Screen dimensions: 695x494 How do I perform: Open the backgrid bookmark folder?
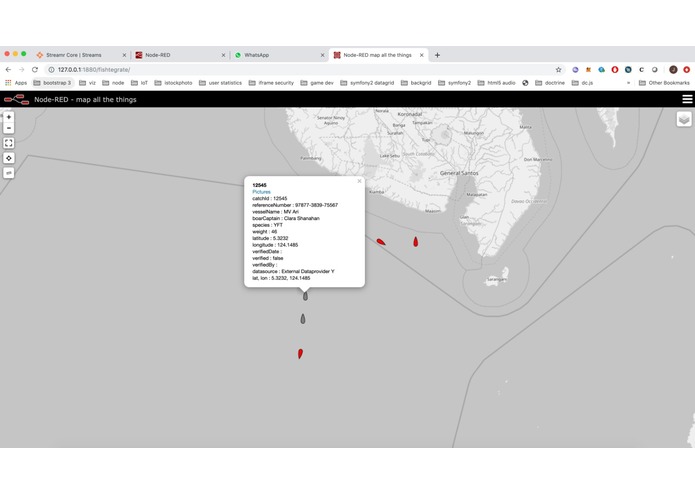(416, 83)
